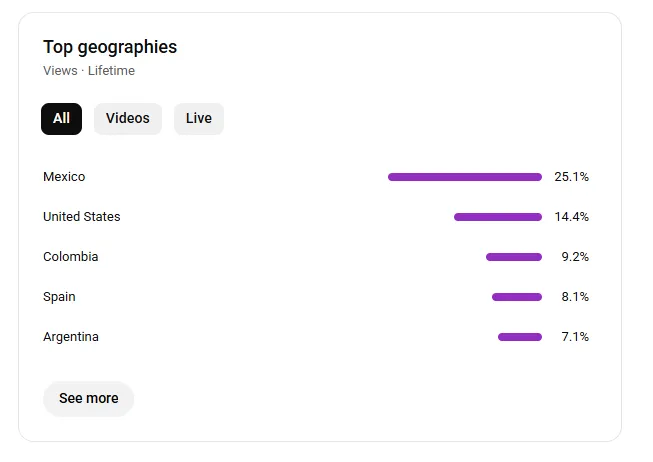
Task: Click the Spain purple percentage bar
Action: tap(517, 297)
